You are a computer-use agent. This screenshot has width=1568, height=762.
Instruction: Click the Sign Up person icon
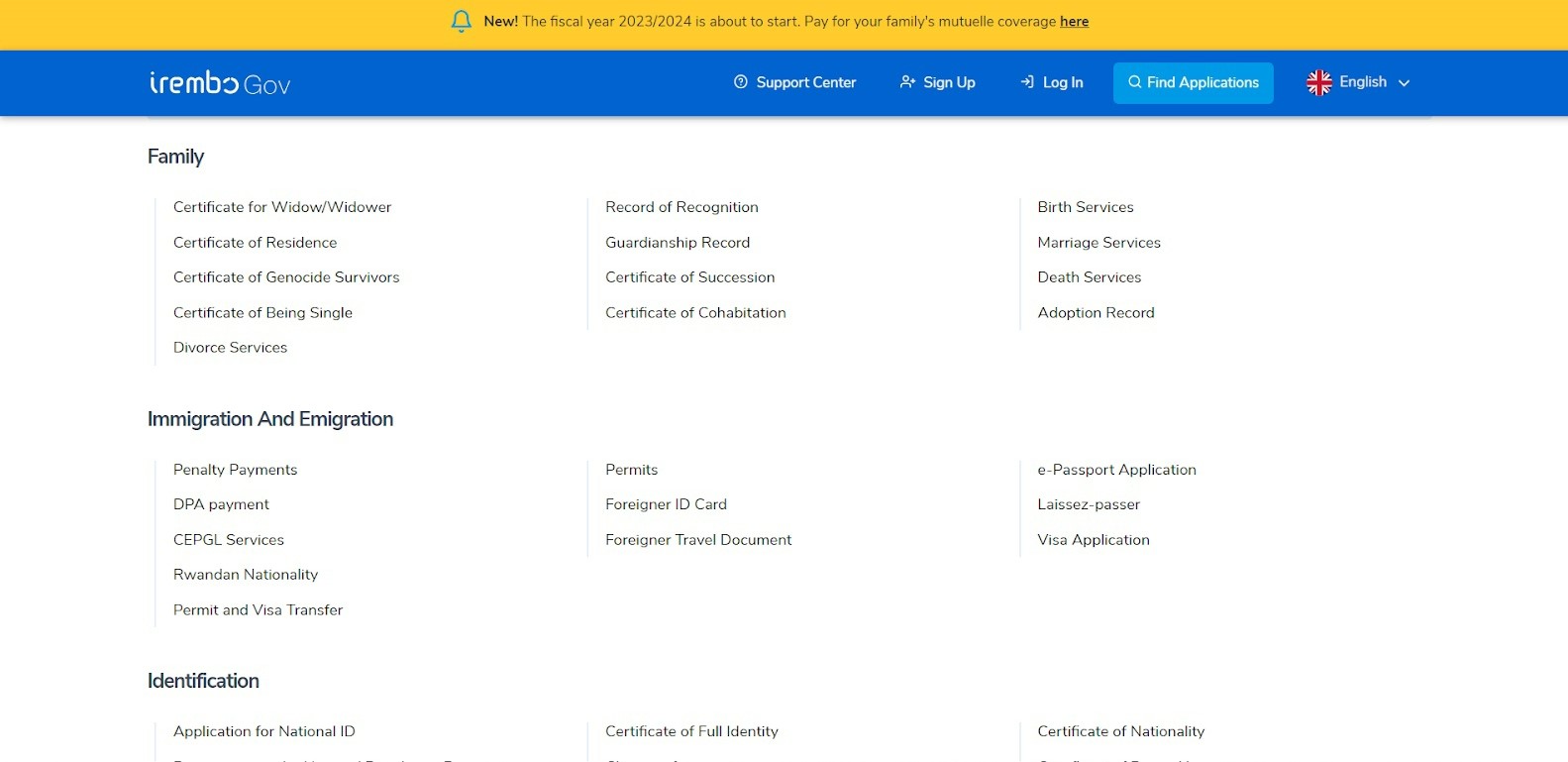coord(907,82)
